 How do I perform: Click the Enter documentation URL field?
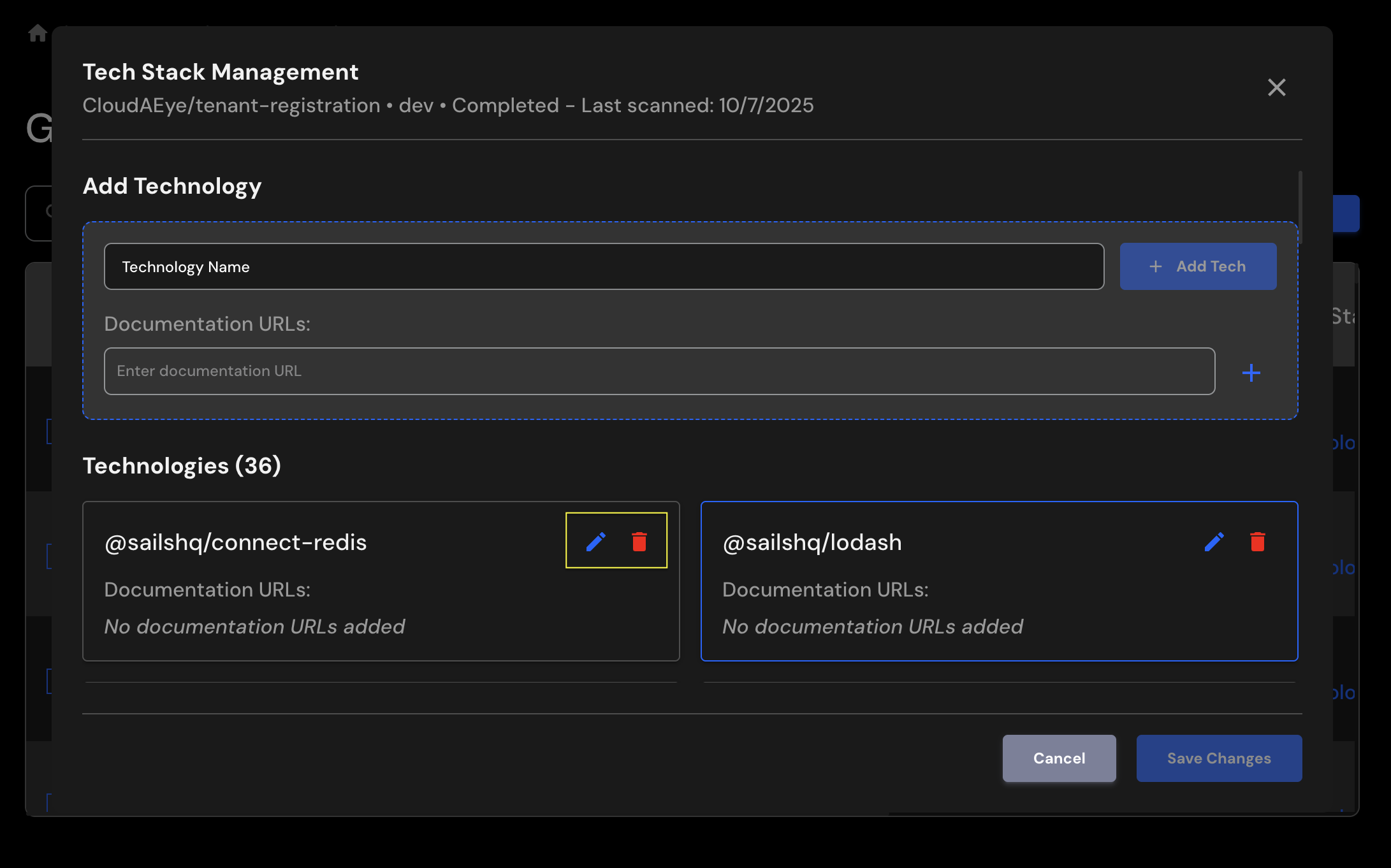[x=659, y=371]
